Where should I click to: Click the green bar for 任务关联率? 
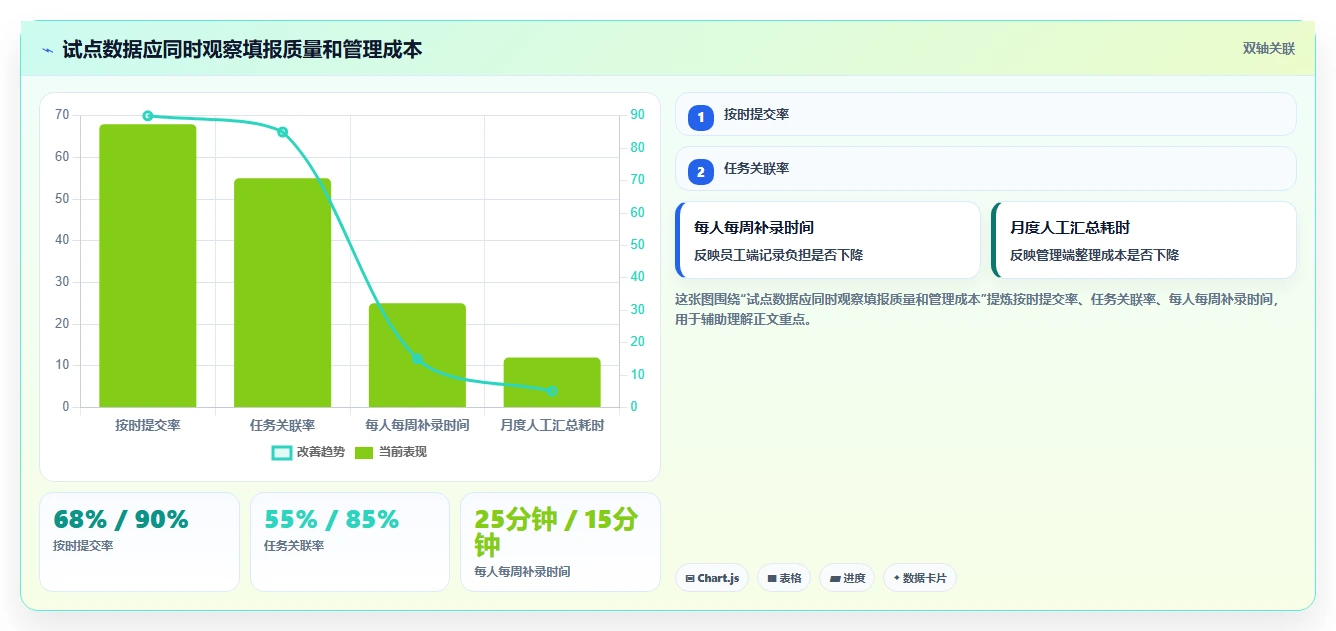tap(282, 293)
